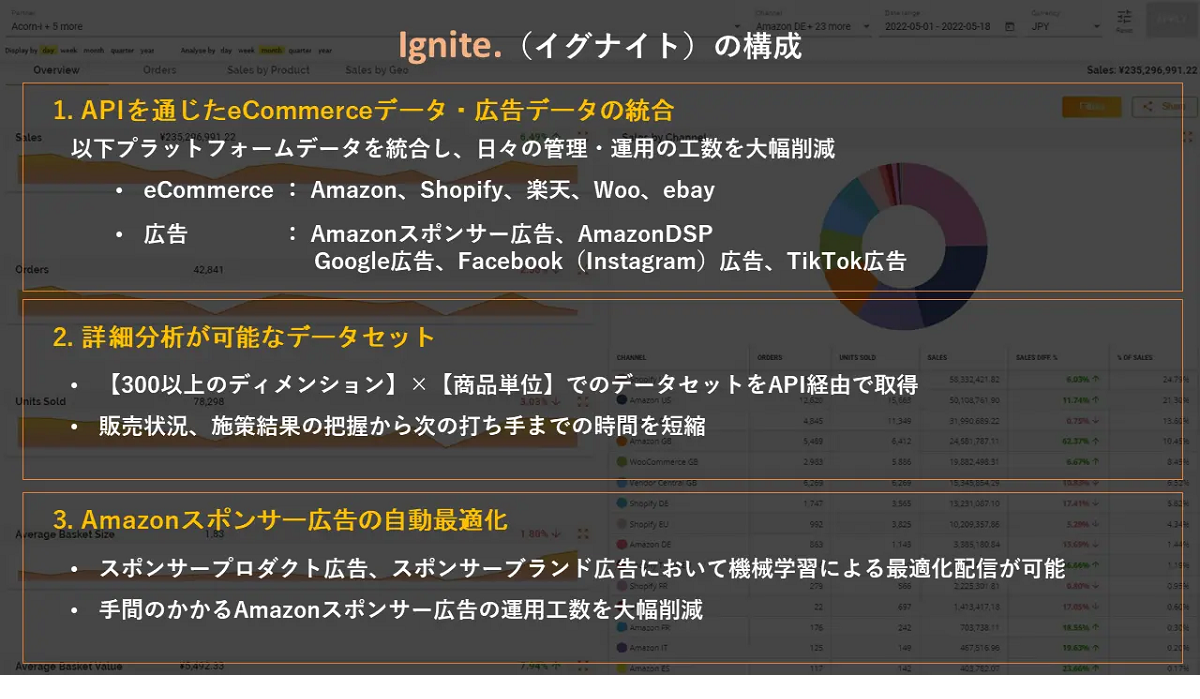Image resolution: width=1200 pixels, height=699 pixels.
Task: Select the Shopify EU channel row
Action: [x=903, y=524]
